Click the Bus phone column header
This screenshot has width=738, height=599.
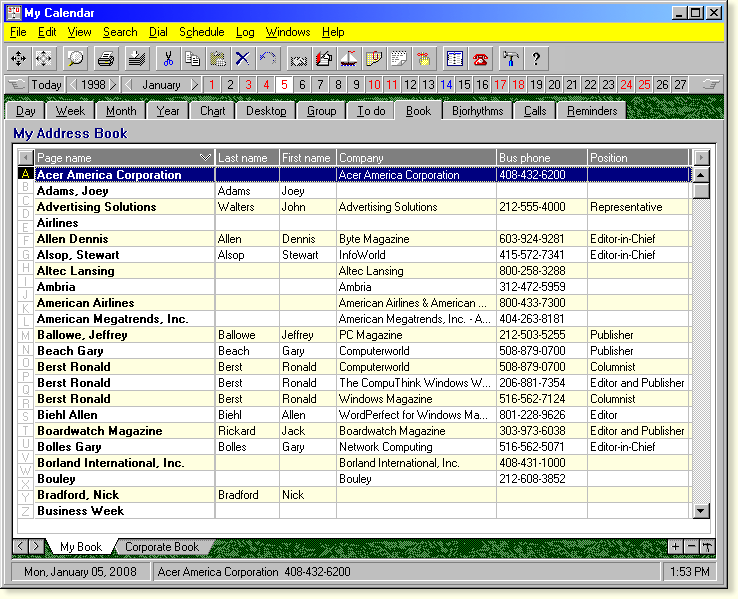[542, 158]
